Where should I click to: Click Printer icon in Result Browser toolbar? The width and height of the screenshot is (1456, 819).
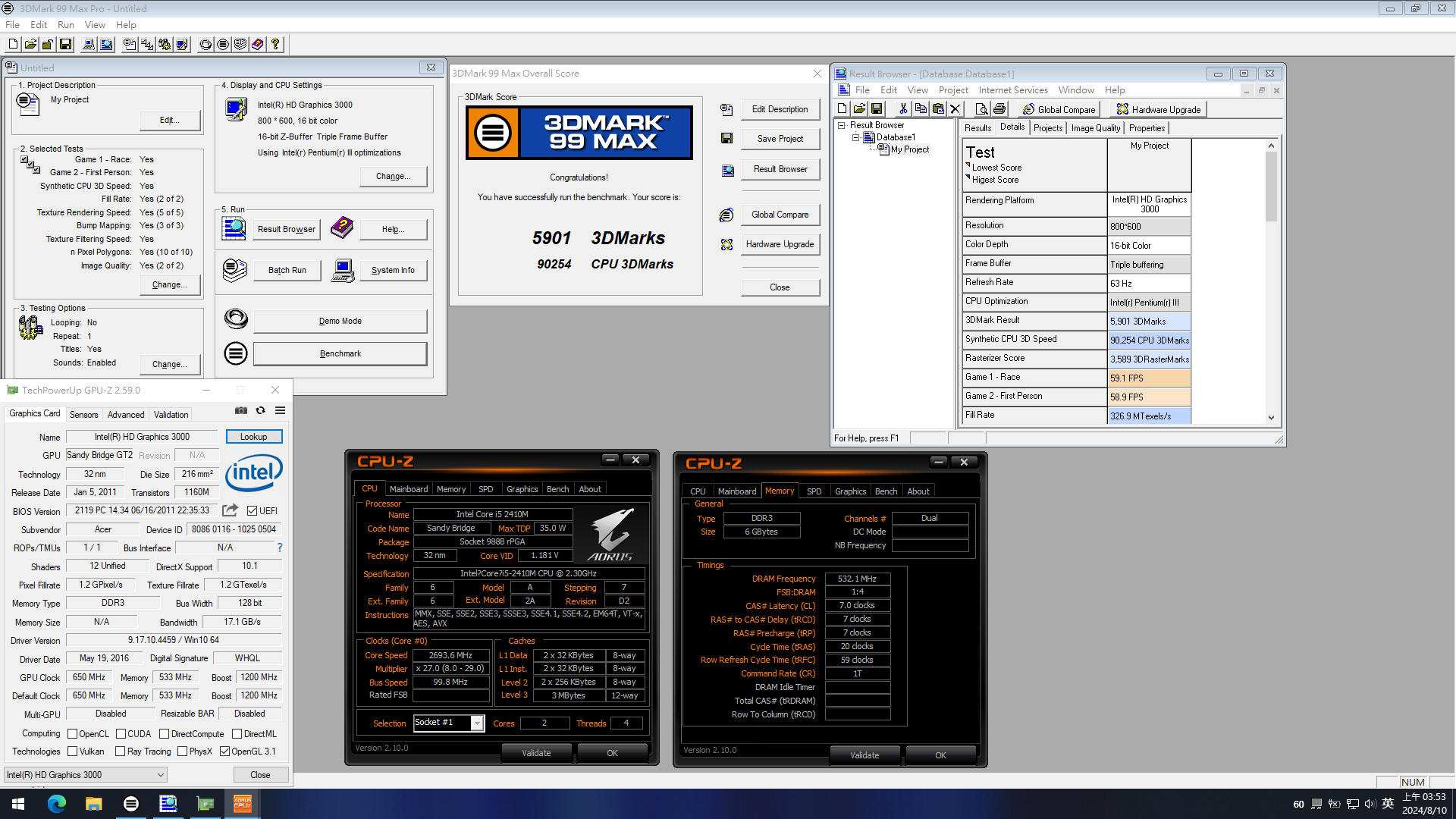(999, 109)
